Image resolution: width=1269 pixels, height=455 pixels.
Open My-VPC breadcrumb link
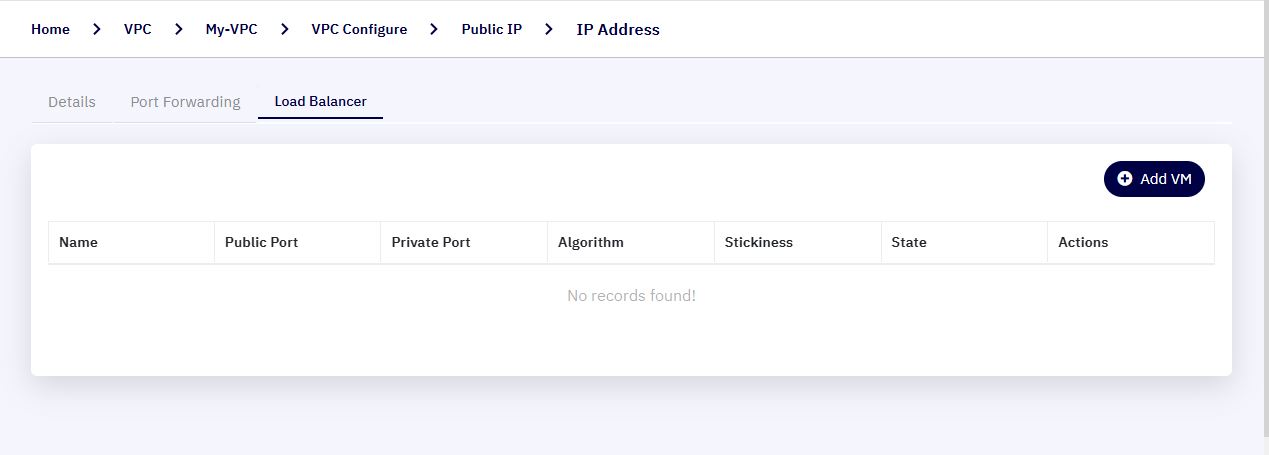tap(232, 29)
